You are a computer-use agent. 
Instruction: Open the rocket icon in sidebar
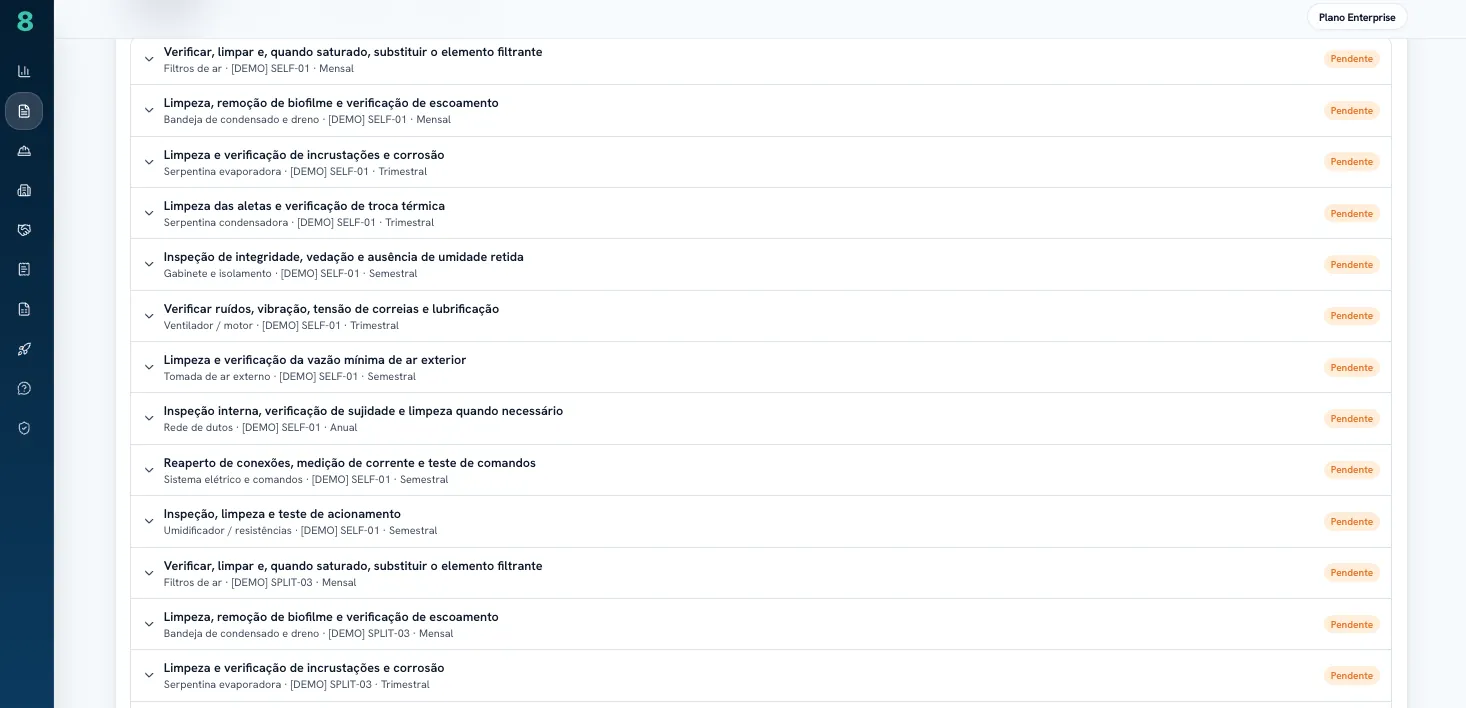click(x=24, y=349)
